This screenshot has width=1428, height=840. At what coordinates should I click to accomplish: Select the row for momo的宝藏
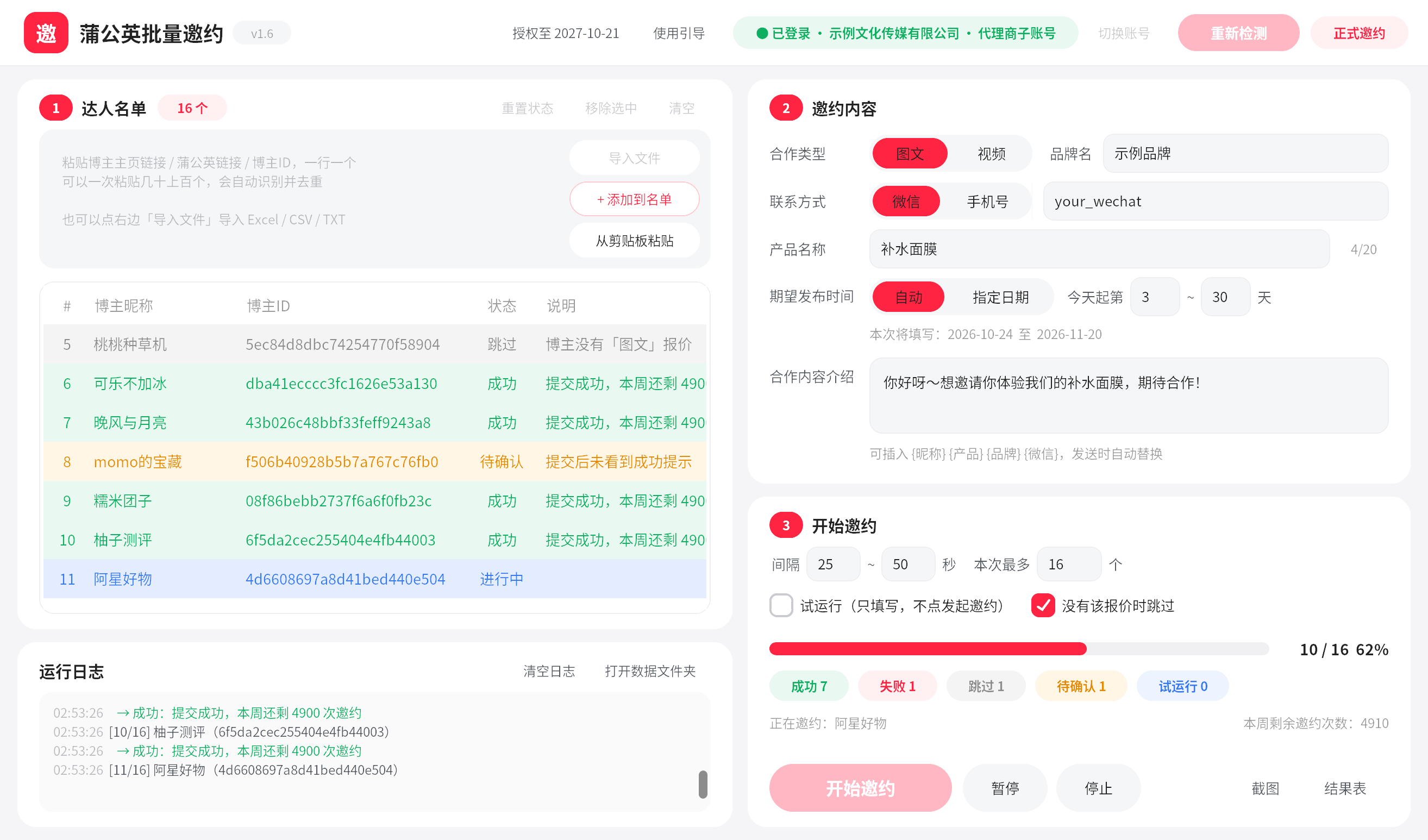tap(374, 462)
